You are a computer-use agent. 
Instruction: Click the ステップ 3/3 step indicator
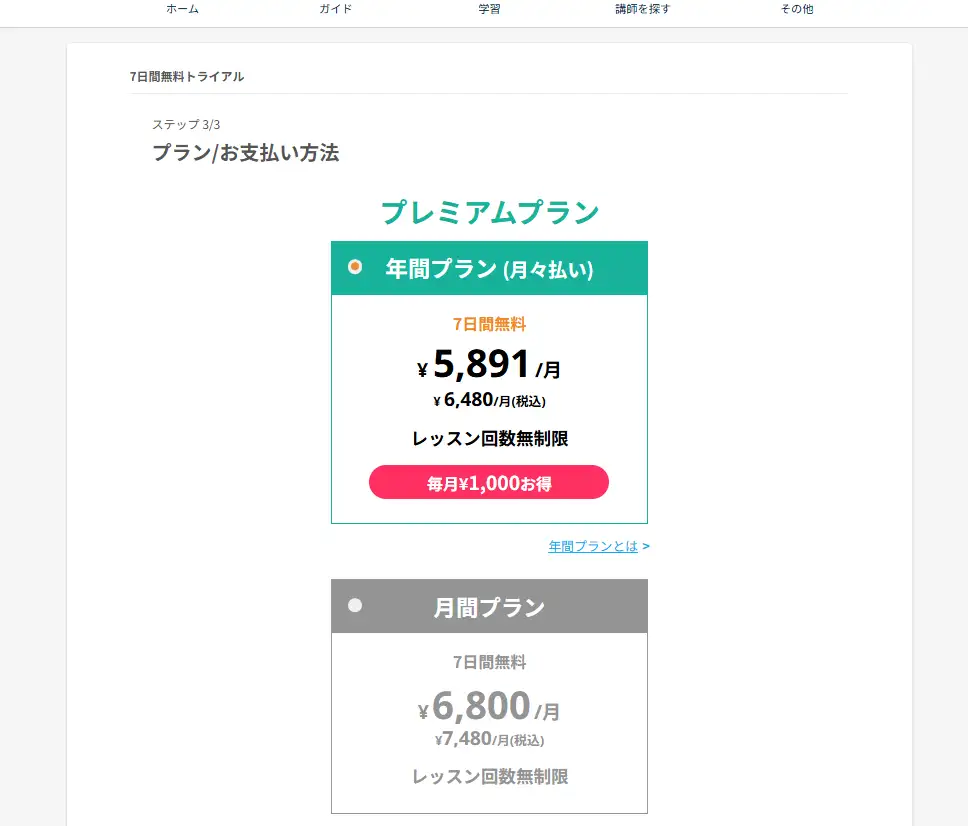tap(186, 125)
